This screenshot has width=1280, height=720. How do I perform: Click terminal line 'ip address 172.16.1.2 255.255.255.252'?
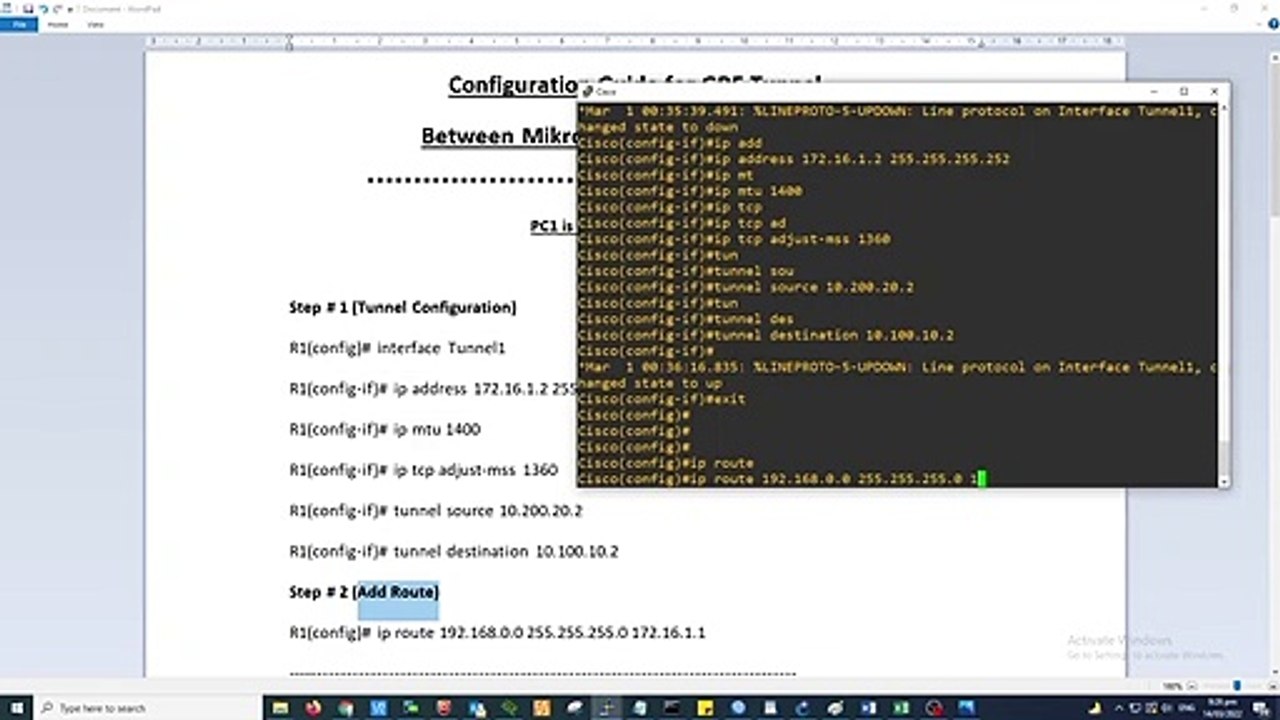pyautogui.click(x=794, y=159)
